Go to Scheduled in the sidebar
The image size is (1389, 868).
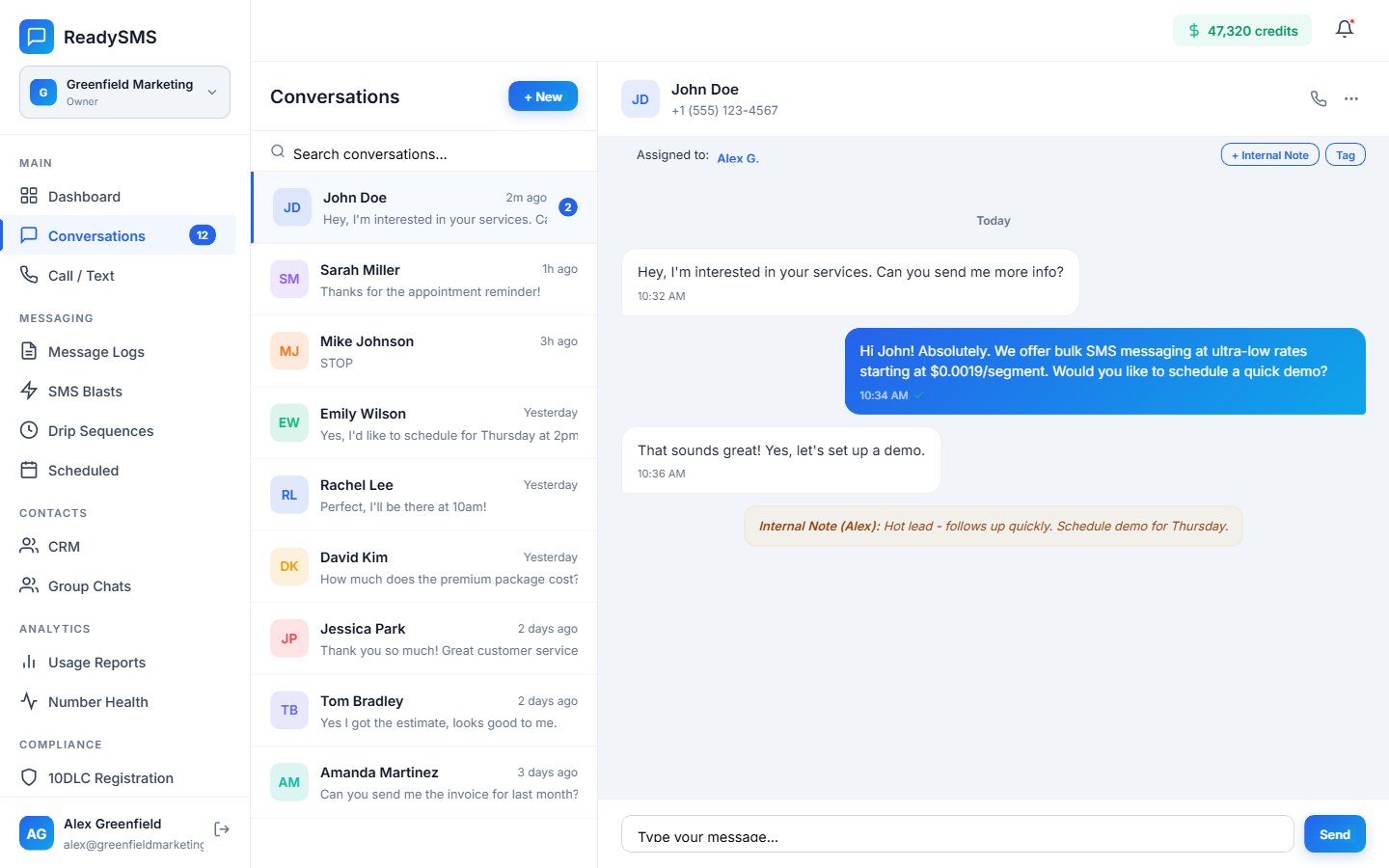[x=118, y=470]
